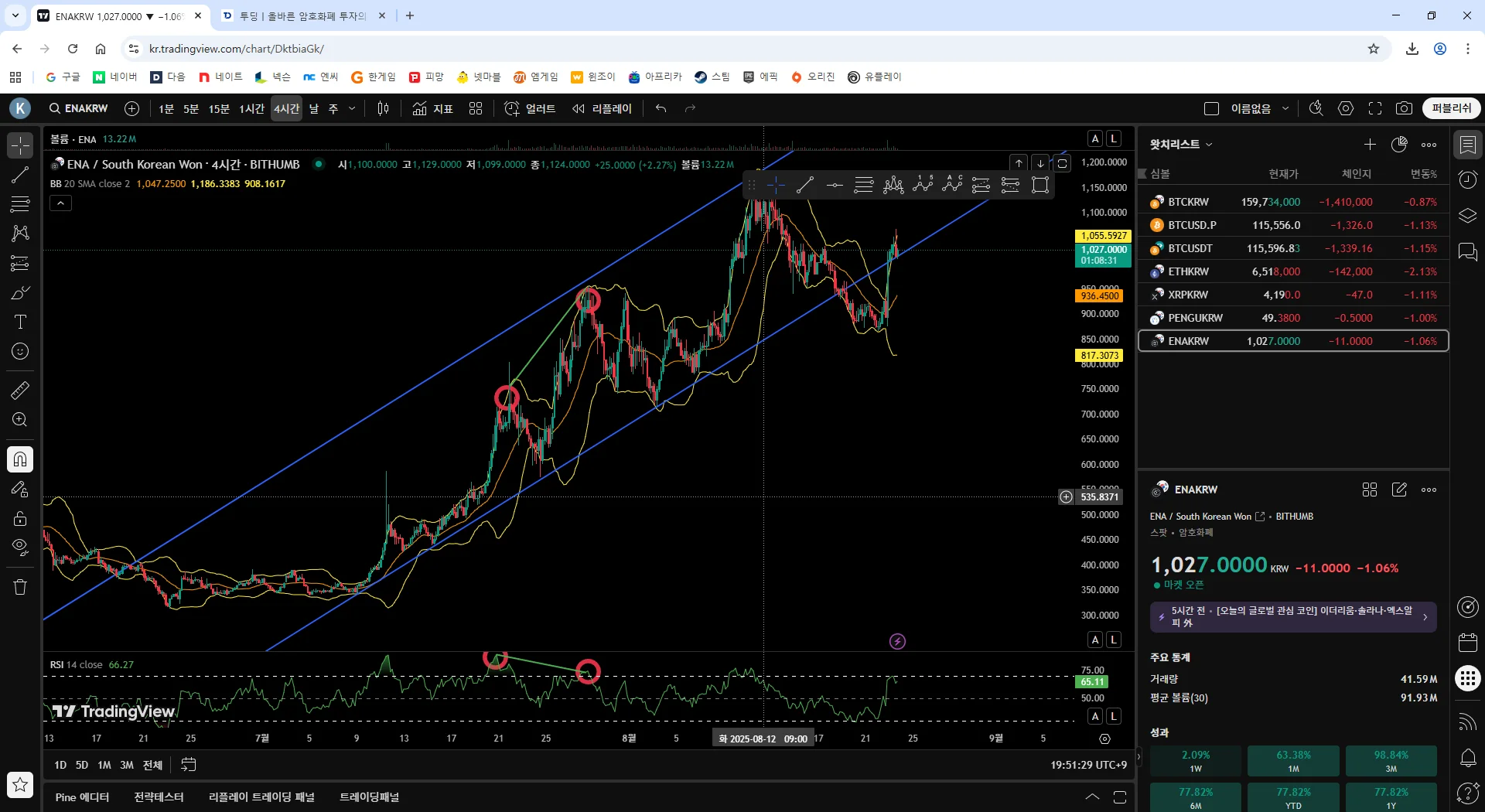Open the emoji and stickers tool

point(20,351)
